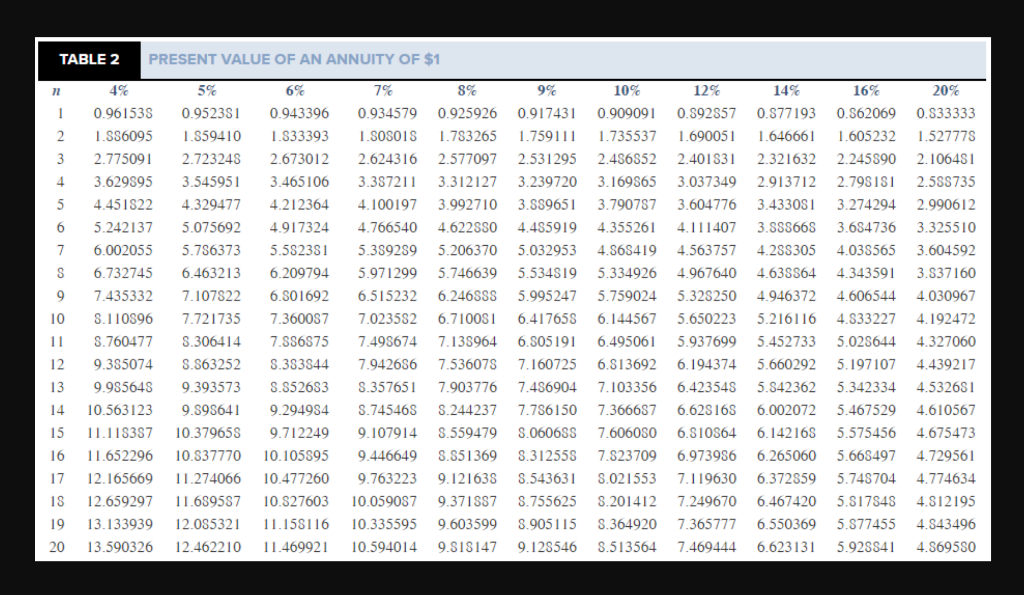Select value 3.274294
This screenshot has width=1024, height=595.
point(867,205)
